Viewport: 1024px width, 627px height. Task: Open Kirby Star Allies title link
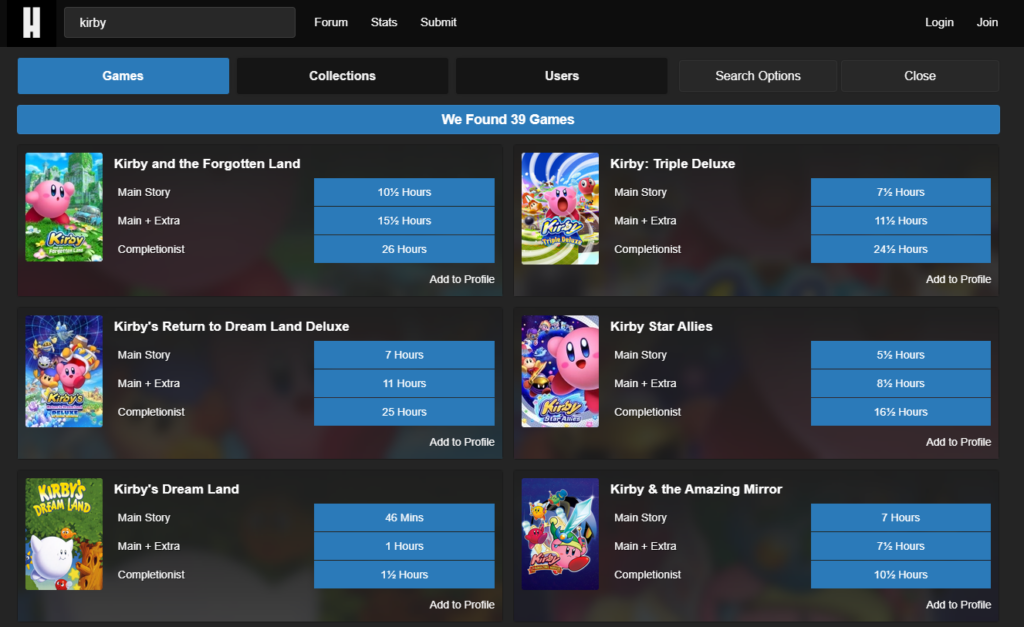pos(661,327)
